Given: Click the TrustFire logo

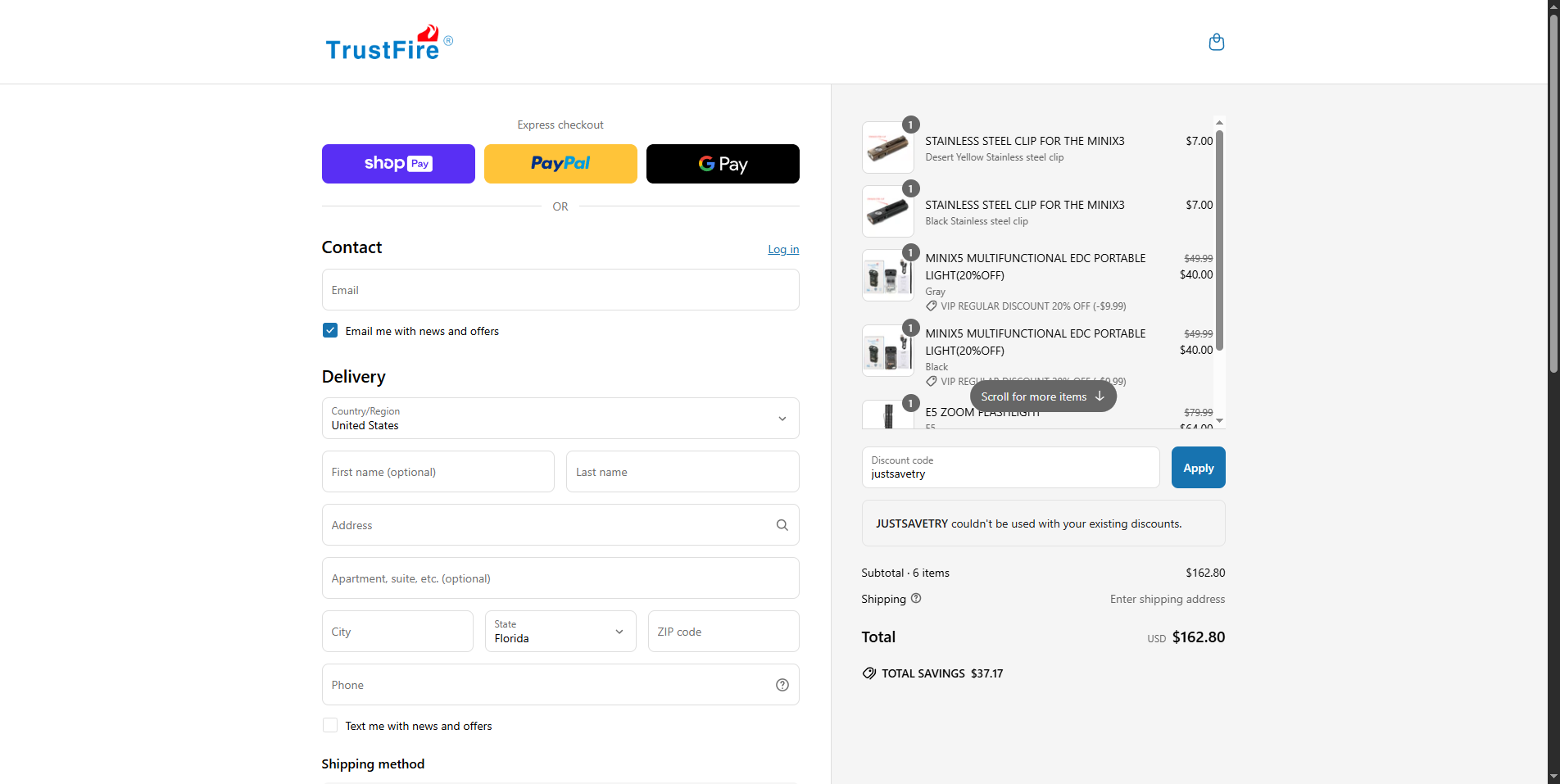Looking at the screenshot, I should 389,43.
